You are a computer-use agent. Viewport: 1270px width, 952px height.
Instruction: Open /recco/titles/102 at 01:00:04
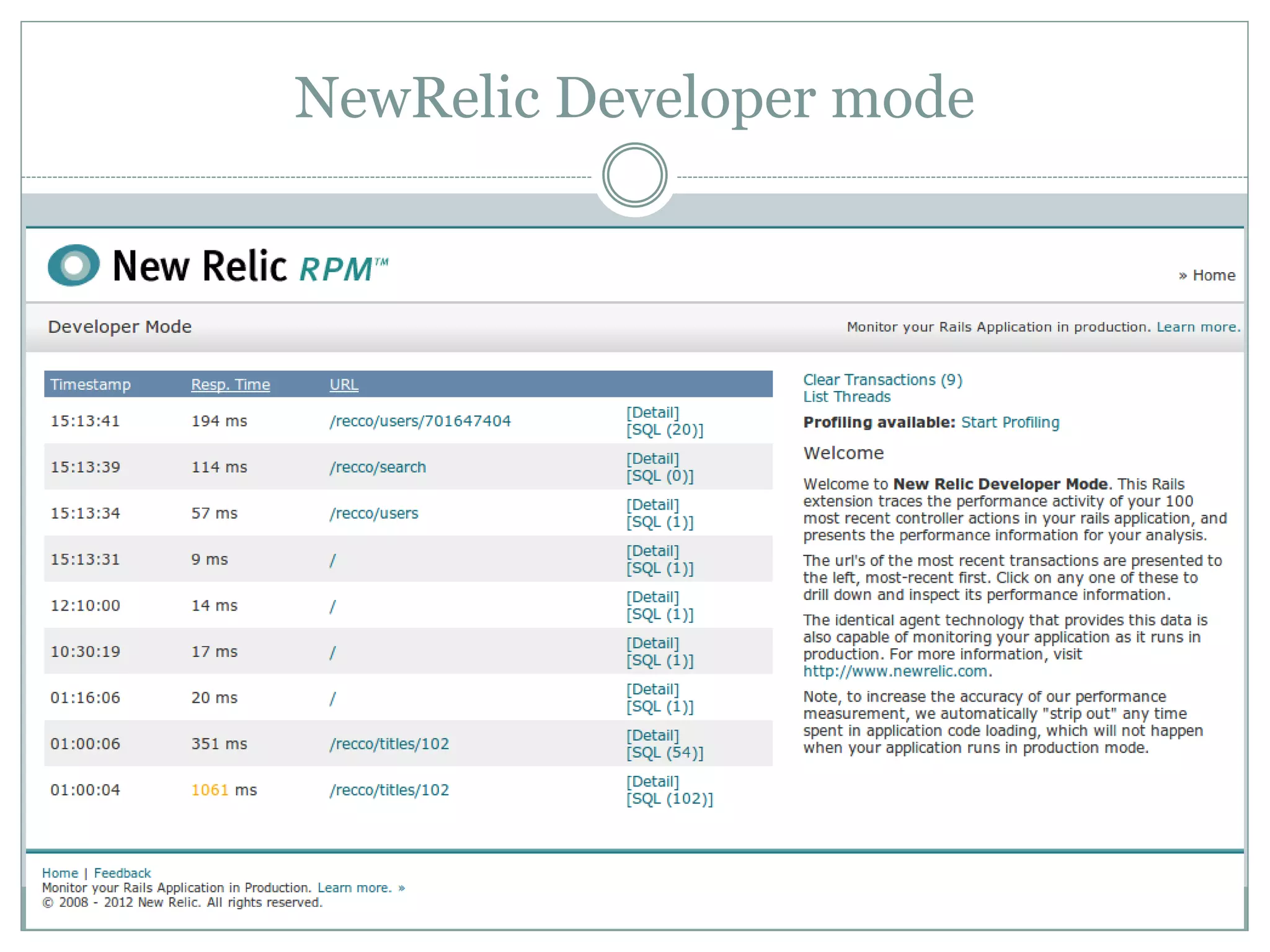(x=389, y=790)
